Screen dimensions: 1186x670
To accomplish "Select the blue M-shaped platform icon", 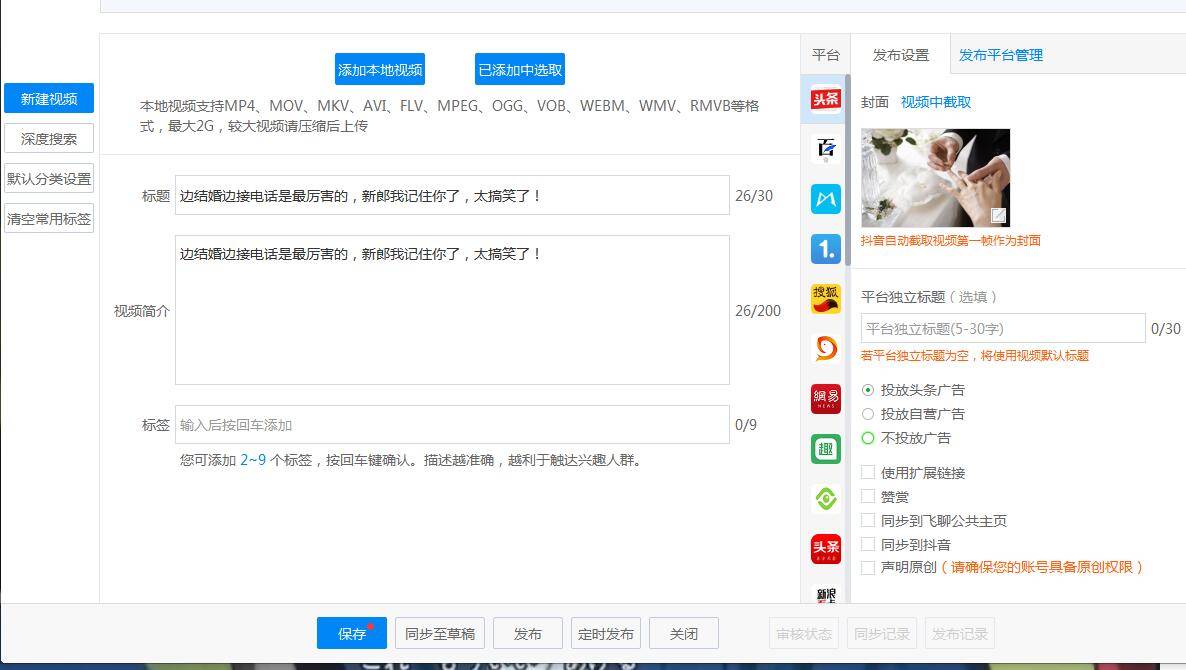I will pyautogui.click(x=825, y=199).
